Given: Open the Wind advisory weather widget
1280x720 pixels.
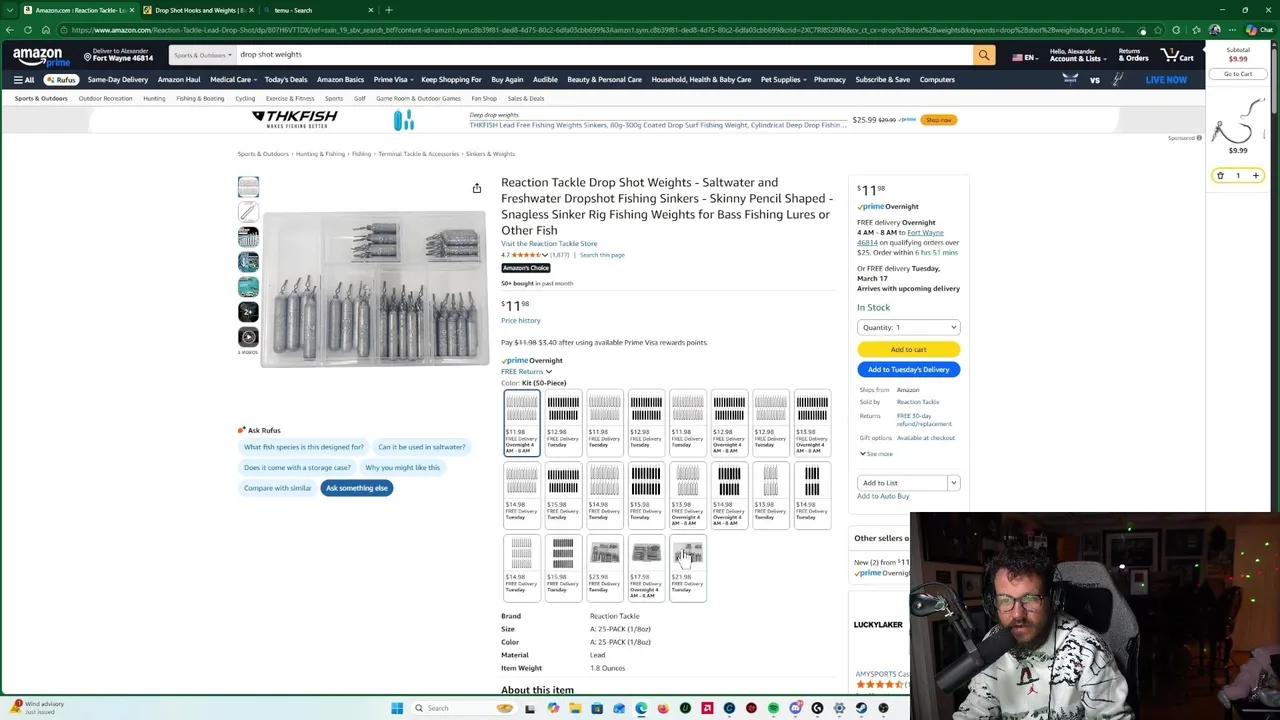Looking at the screenshot, I should [x=38, y=707].
